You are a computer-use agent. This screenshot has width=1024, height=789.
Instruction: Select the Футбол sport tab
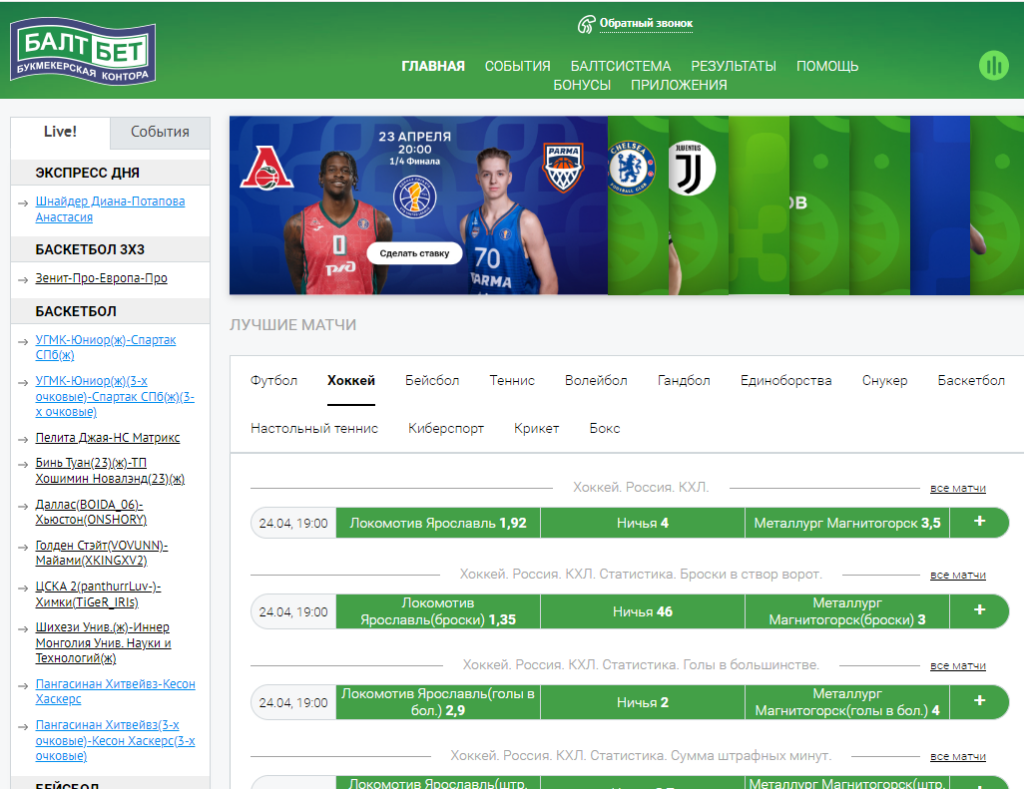tap(274, 380)
